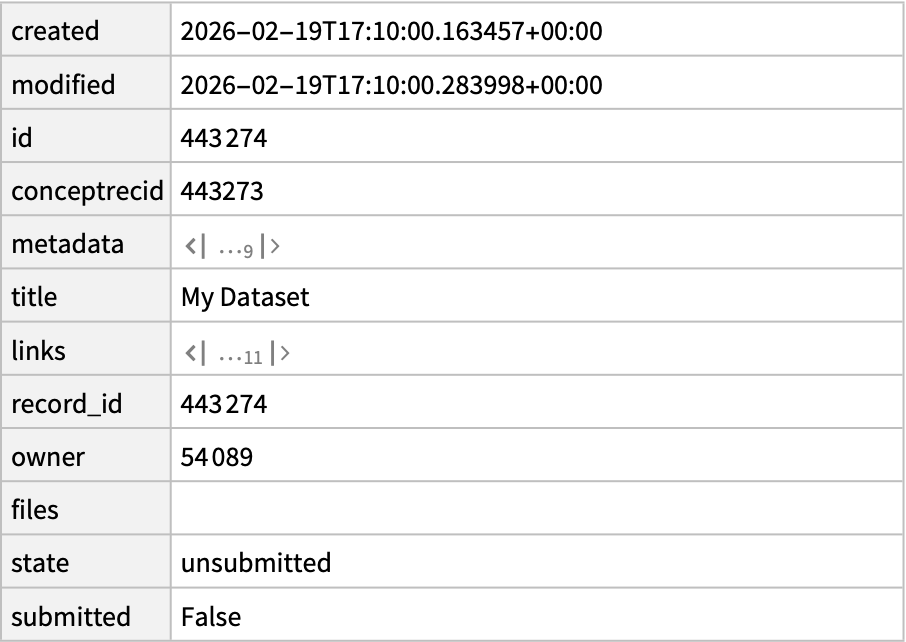The image size is (906, 642).
Task: Click the title value My Dataset
Action: pos(245,298)
